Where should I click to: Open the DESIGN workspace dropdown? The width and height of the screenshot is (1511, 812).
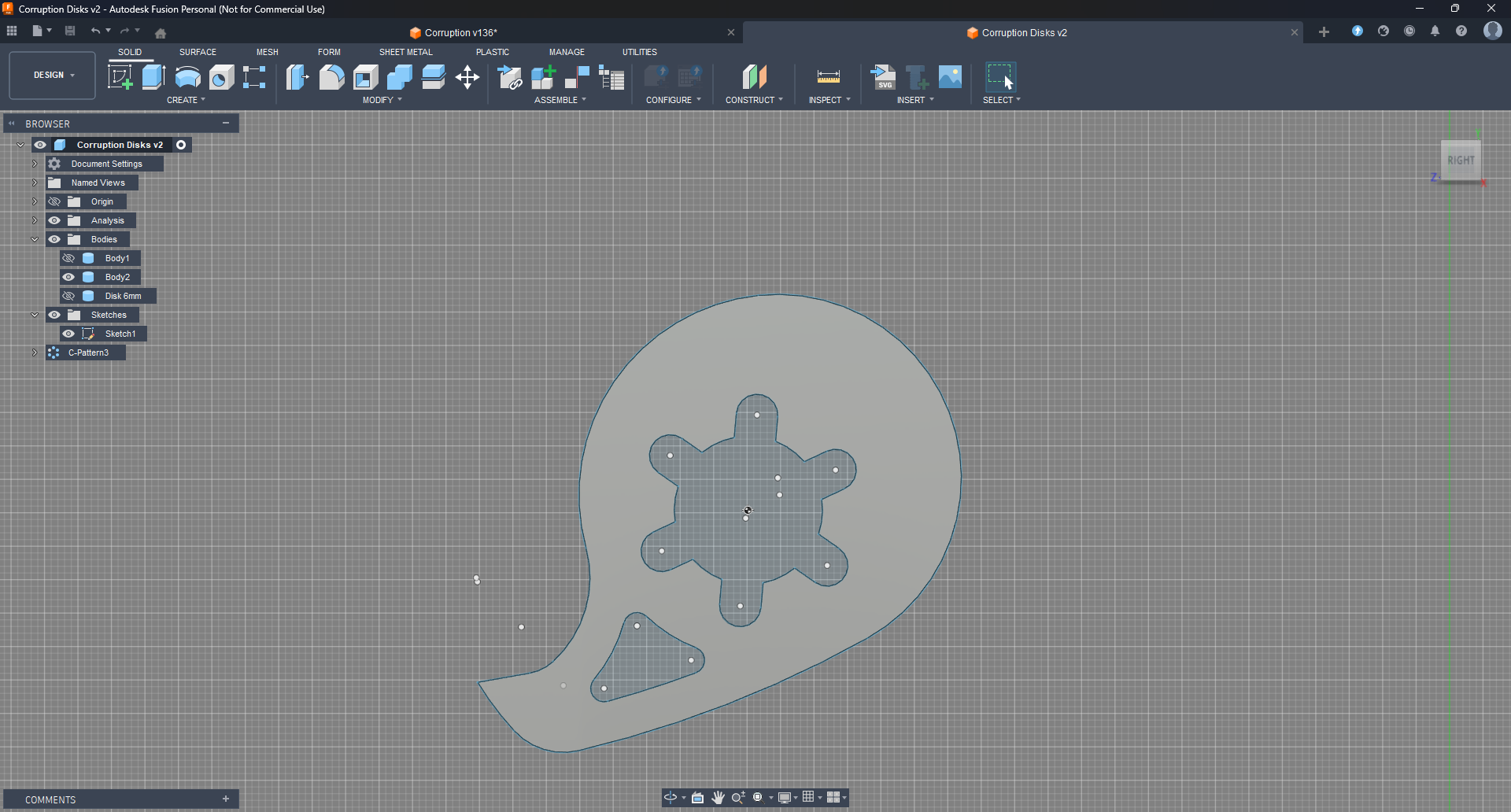coord(53,76)
